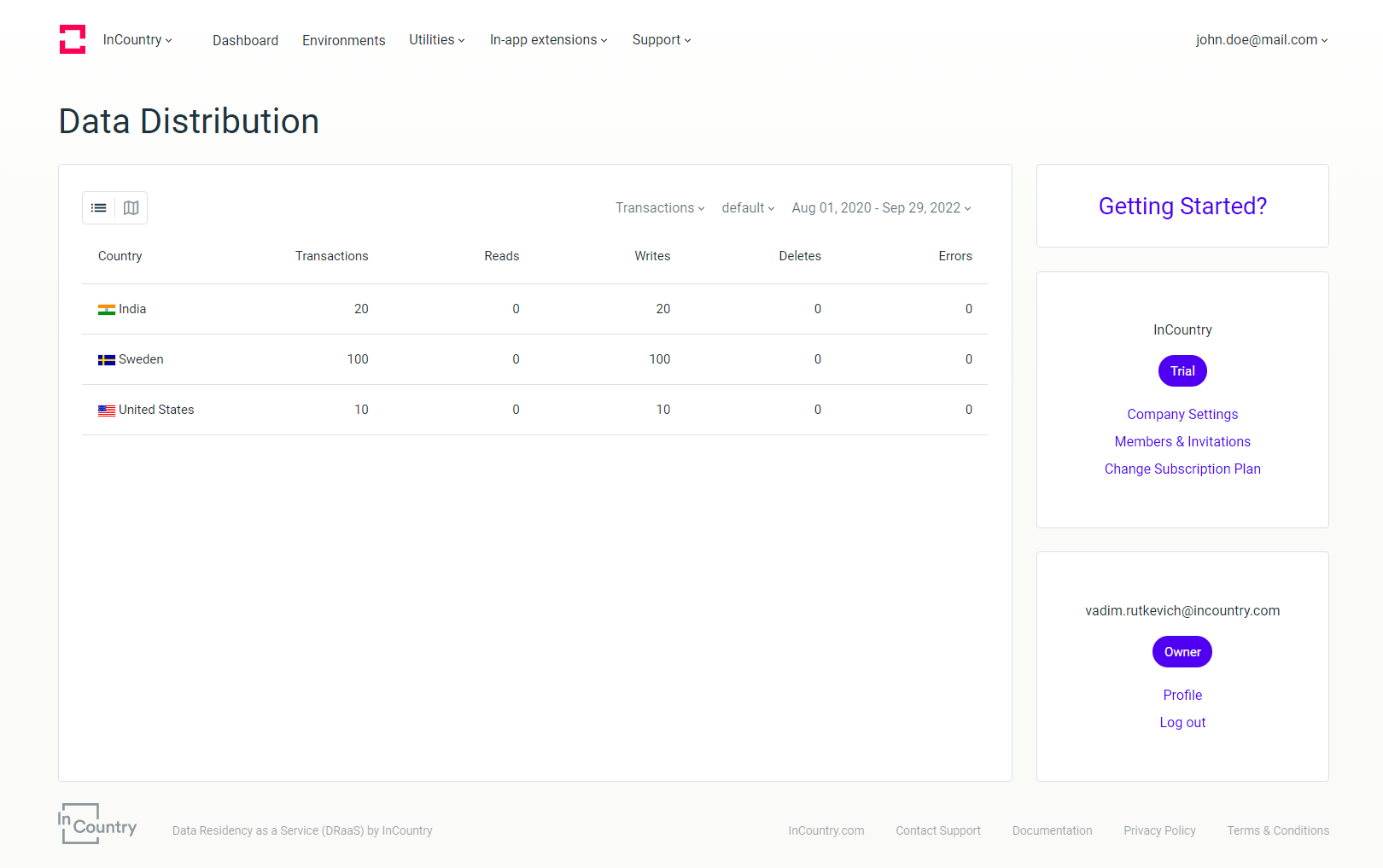This screenshot has width=1383, height=868.
Task: Open the john.doe@mail.com account menu
Action: [x=1261, y=40]
